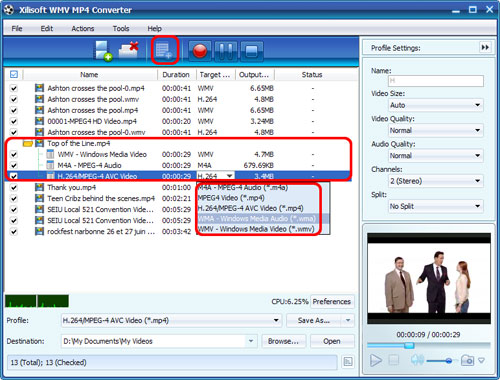Open the Split dropdown
The height and width of the screenshot is (380, 500).
tap(436, 206)
